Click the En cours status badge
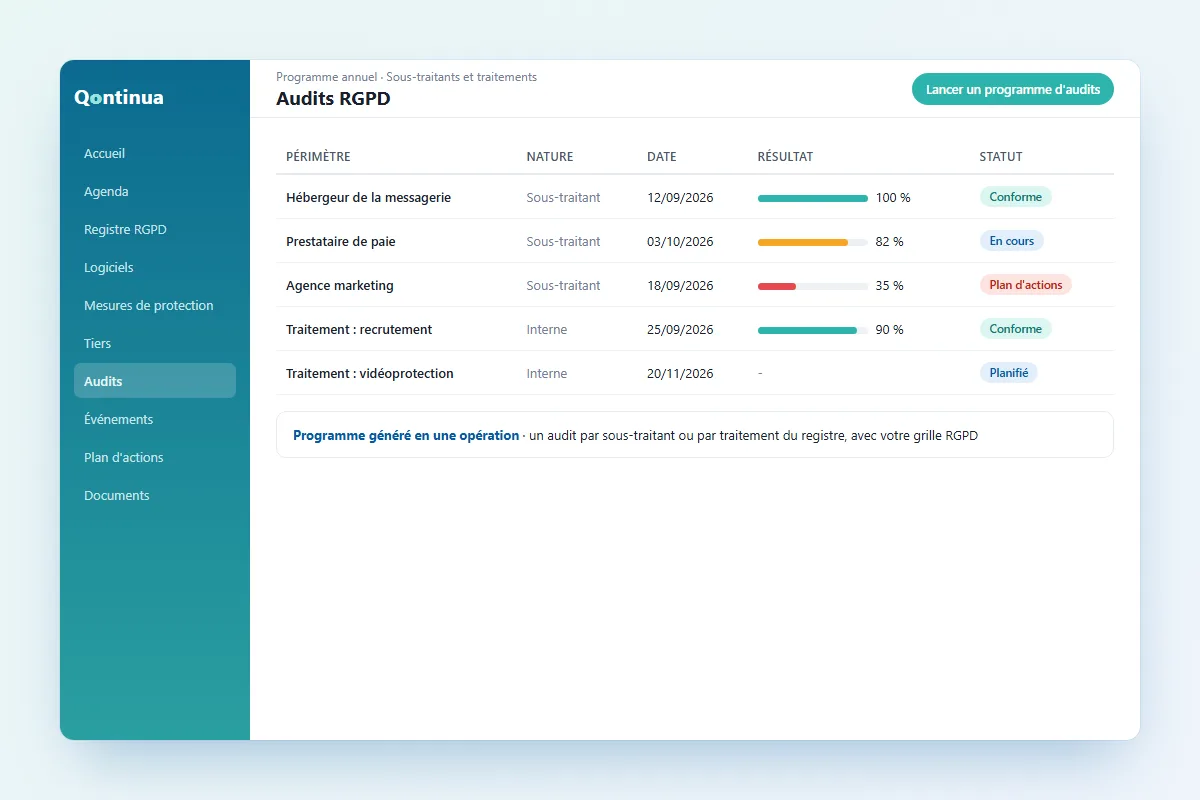This screenshot has height=800, width=1200. pos(1011,241)
